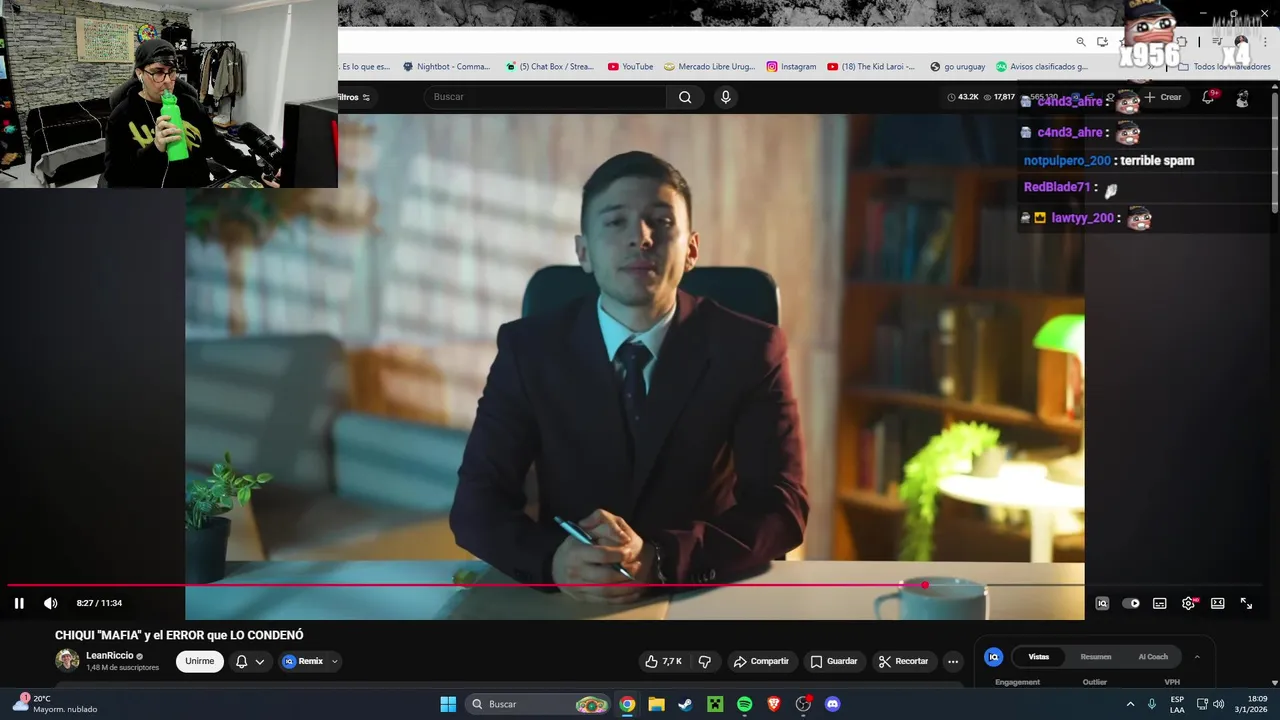Open Minecraft from taskbar
1280x720 pixels.
point(715,704)
